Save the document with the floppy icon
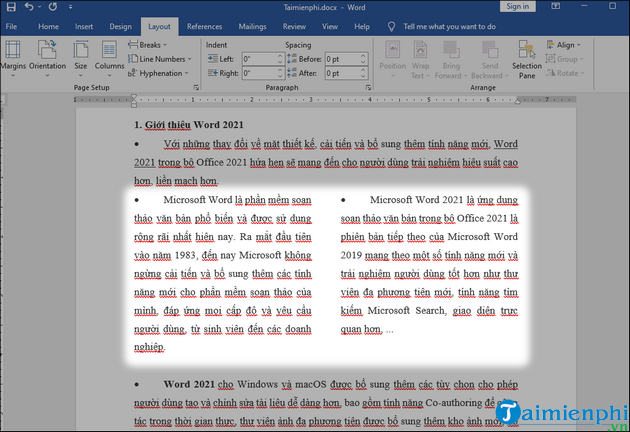This screenshot has height=432, width=630. pos(11,7)
